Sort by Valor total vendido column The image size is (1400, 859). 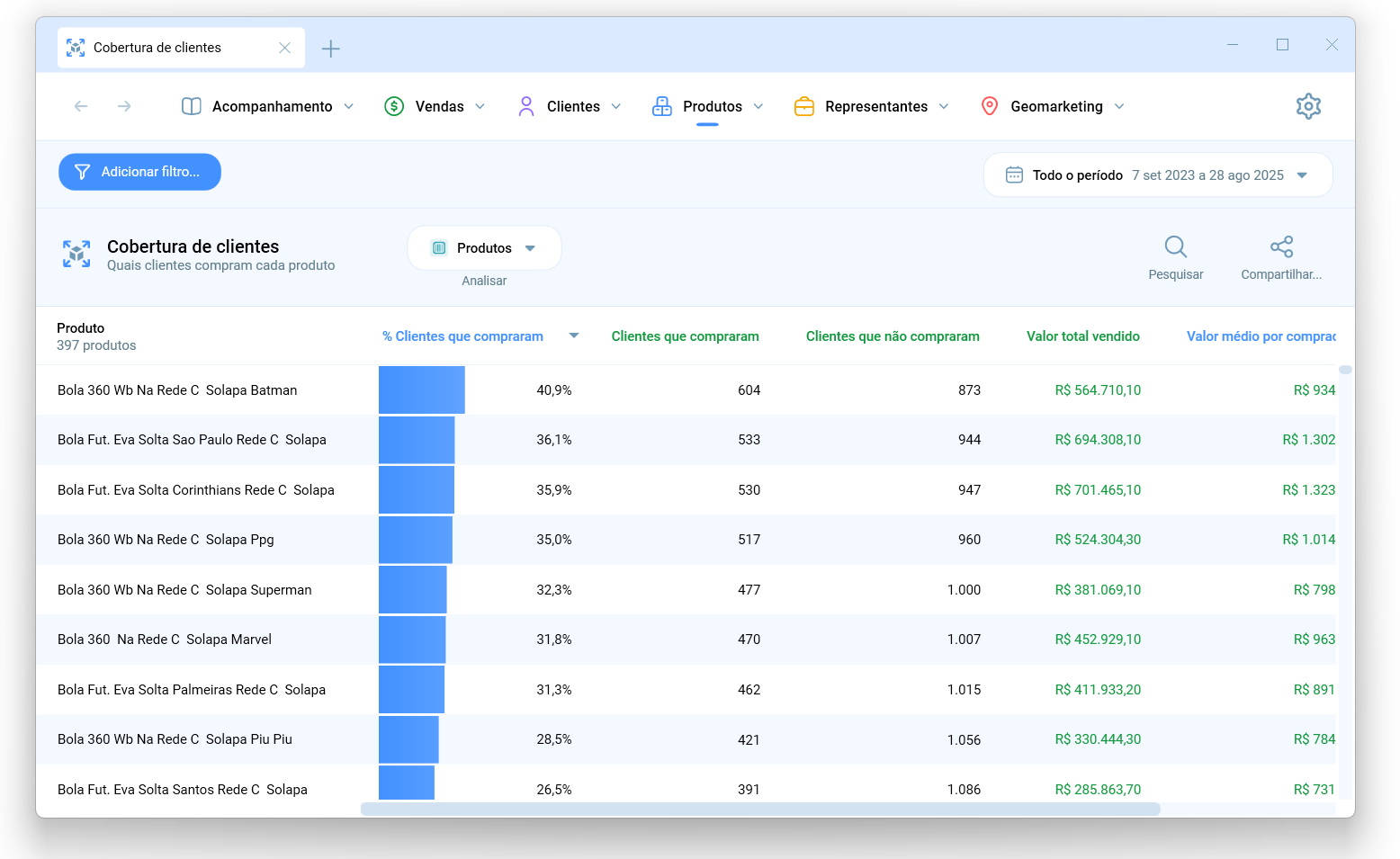(x=1083, y=336)
